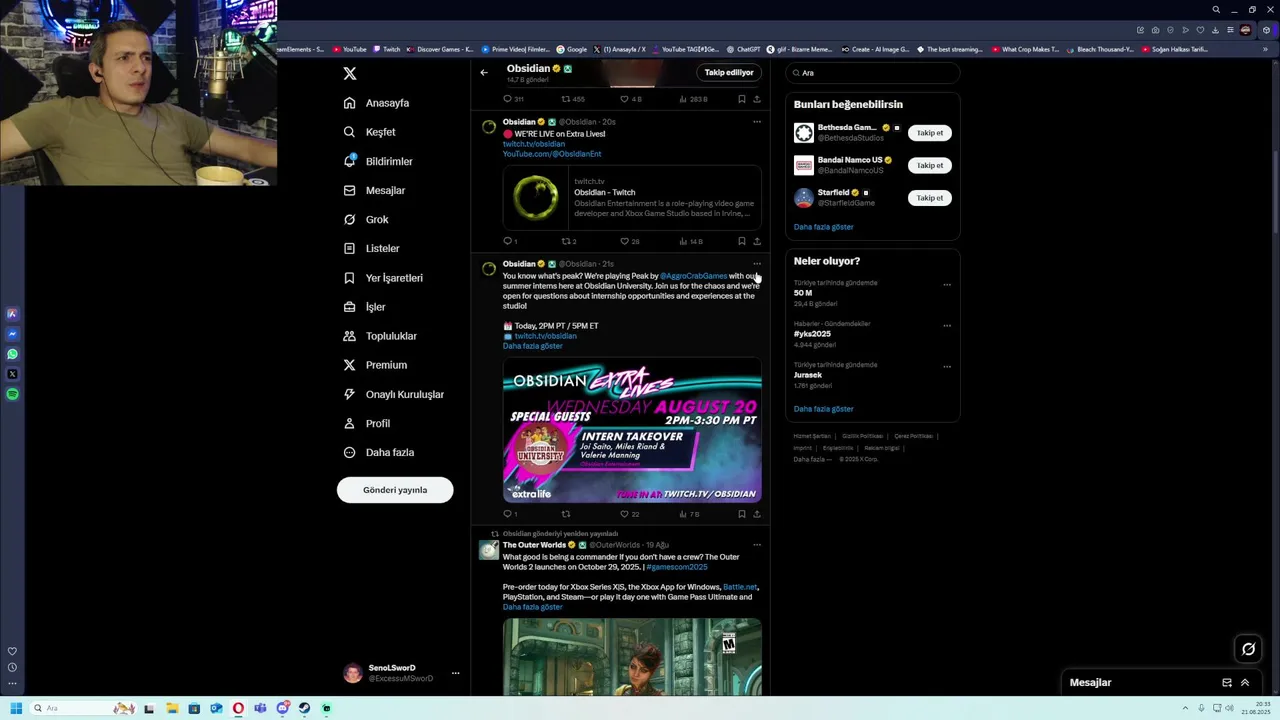Open Listeler from sidebar

371,248
